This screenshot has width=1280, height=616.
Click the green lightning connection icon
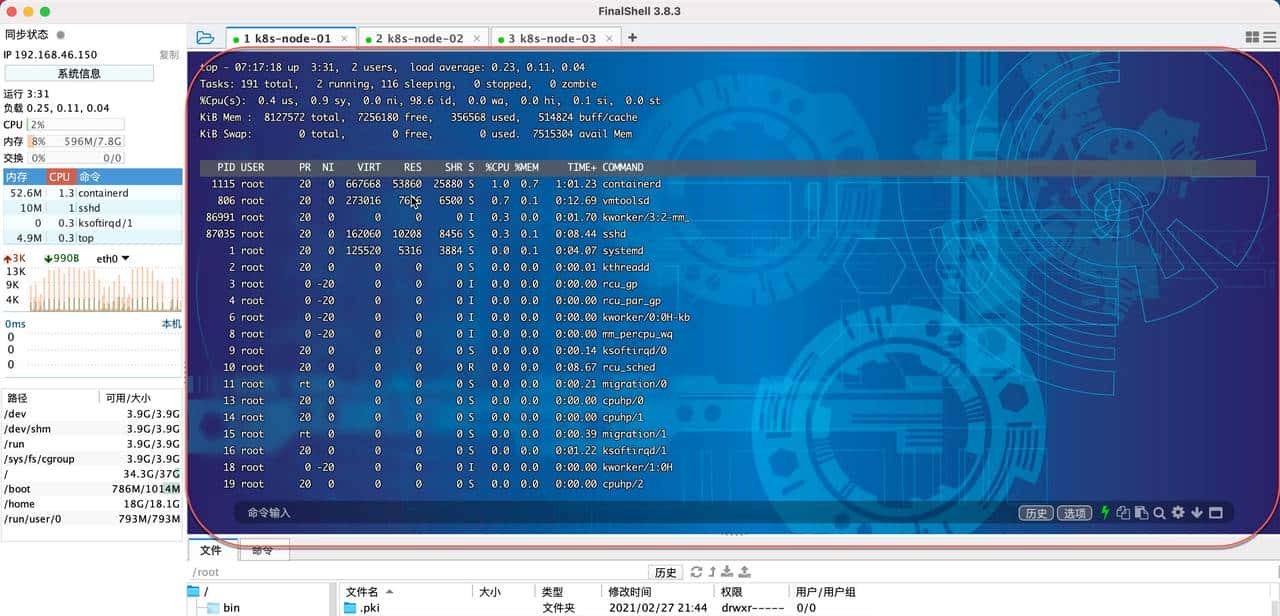tap(1104, 512)
